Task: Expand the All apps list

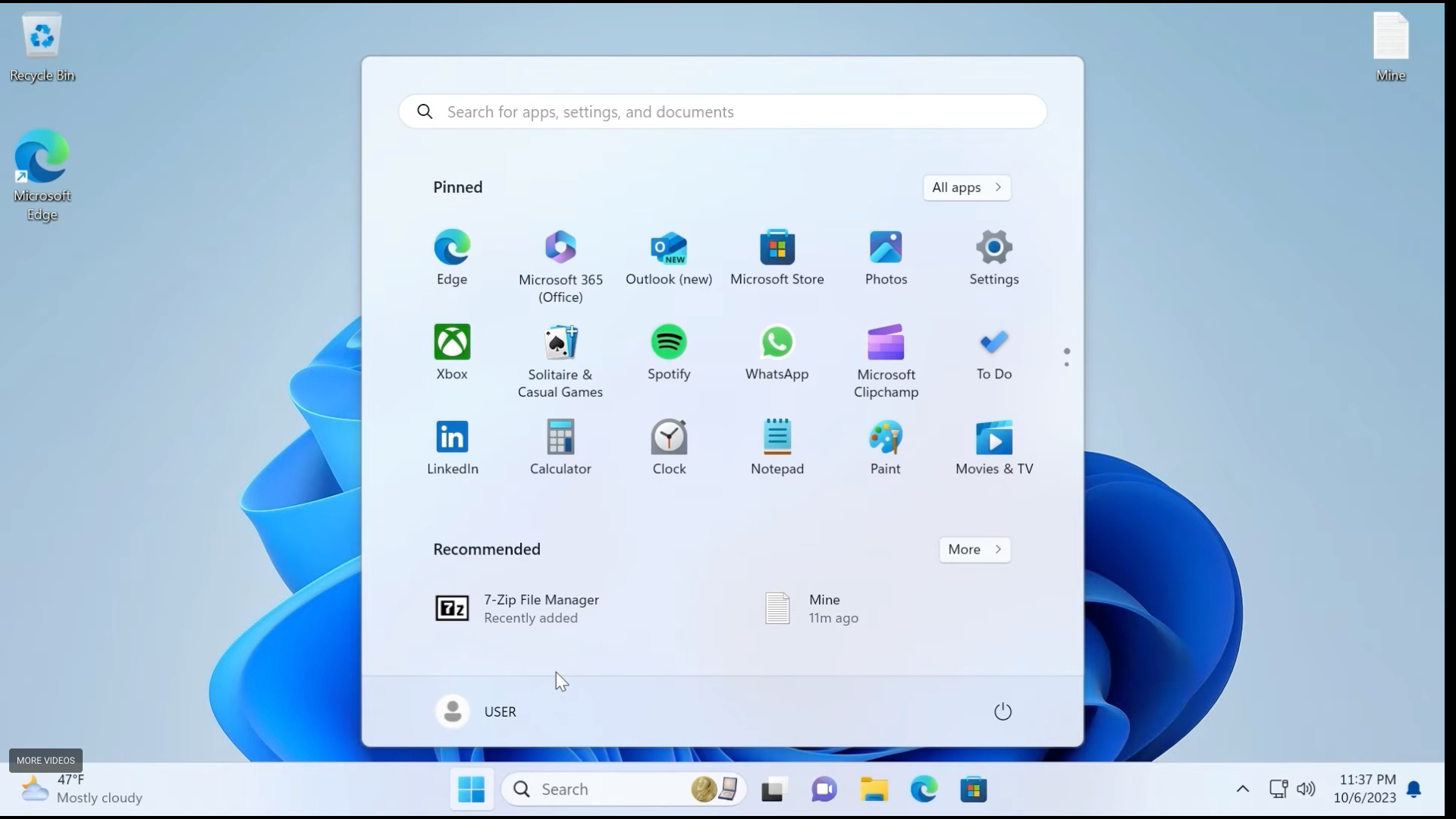Action: click(966, 187)
